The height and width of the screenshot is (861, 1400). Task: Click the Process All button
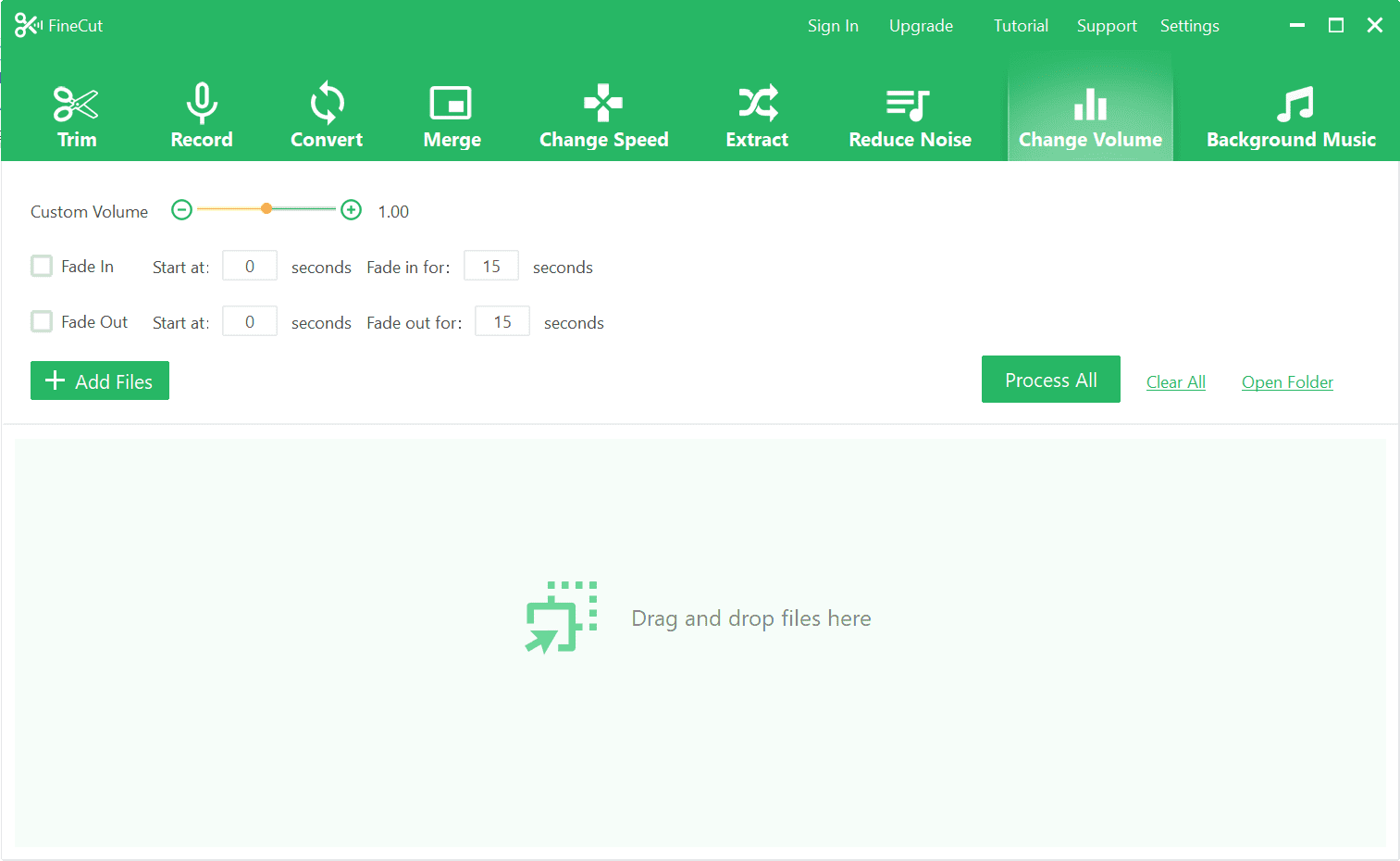pyautogui.click(x=1051, y=380)
